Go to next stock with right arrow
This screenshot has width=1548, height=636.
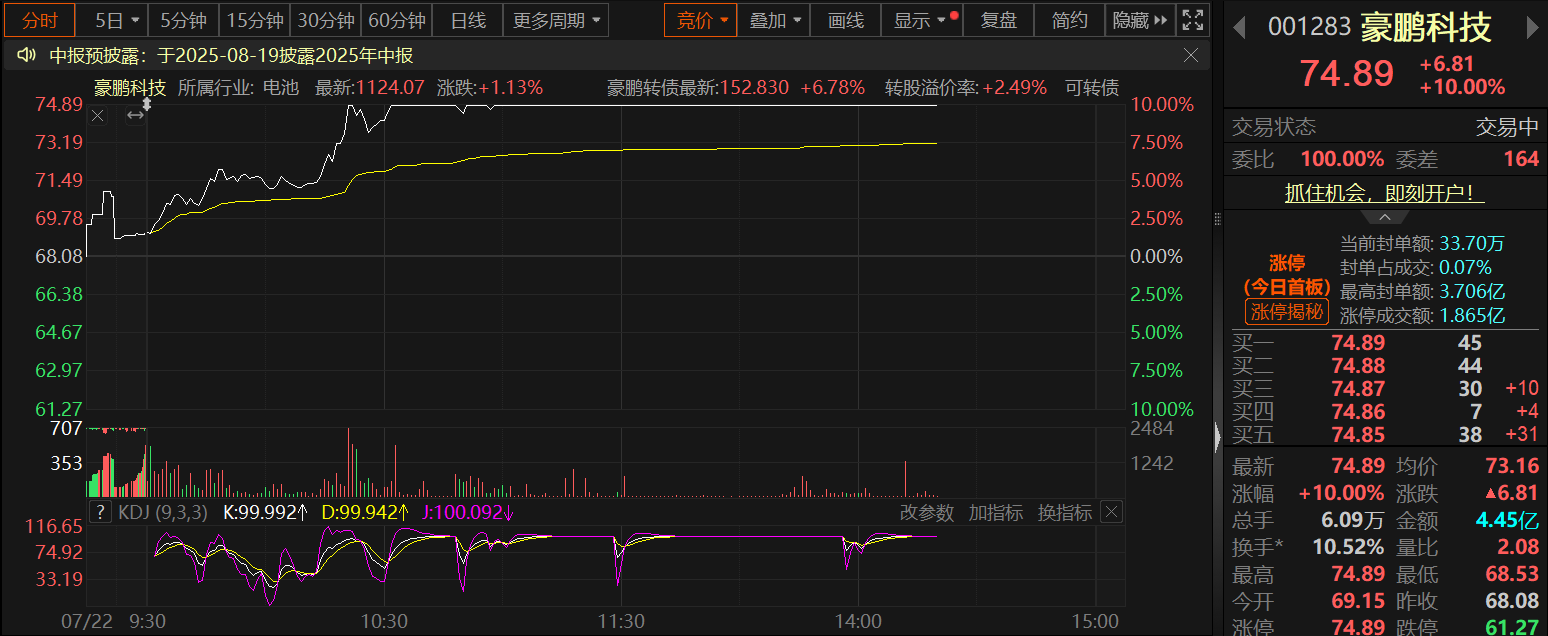(1532, 28)
